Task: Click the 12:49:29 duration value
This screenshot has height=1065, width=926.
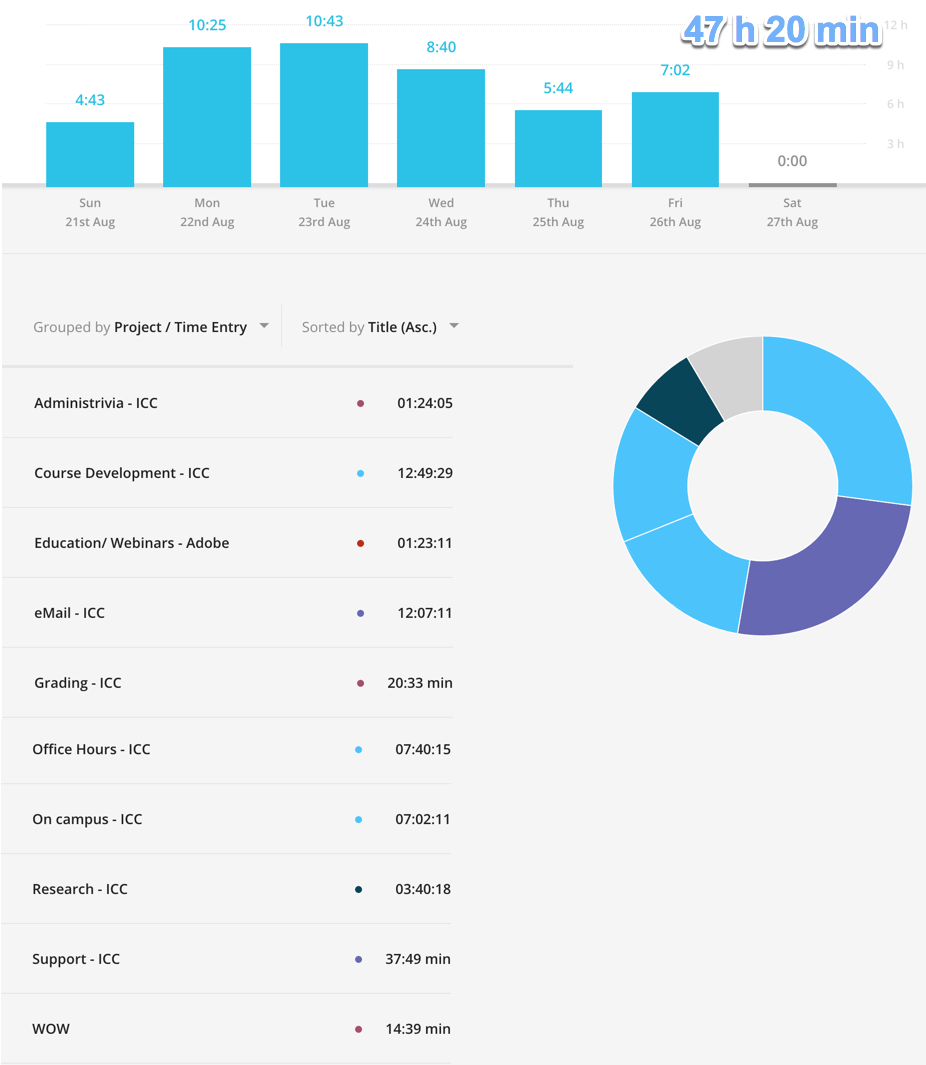Action: tap(425, 473)
